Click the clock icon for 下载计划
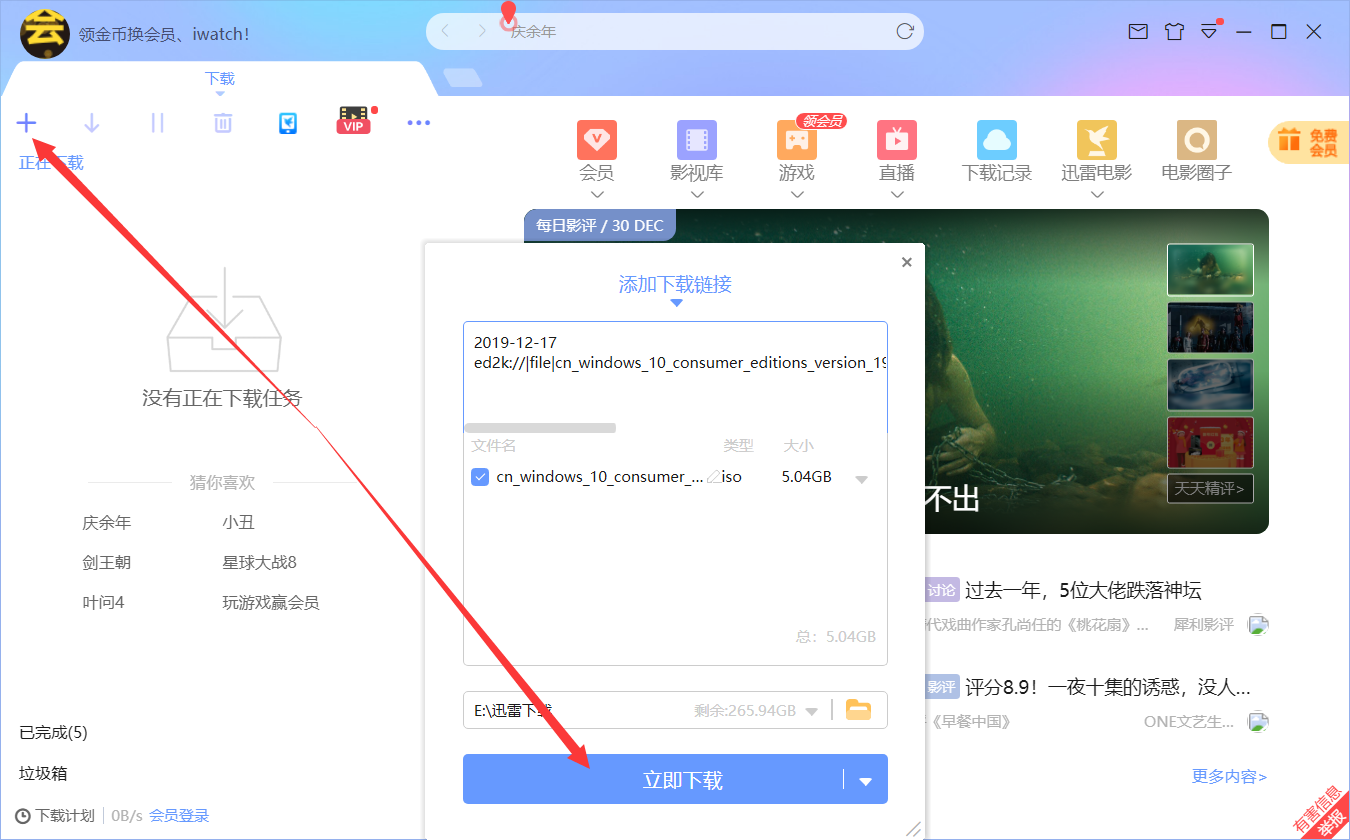Viewport: 1350px width, 840px height. pyautogui.click(x=23, y=816)
